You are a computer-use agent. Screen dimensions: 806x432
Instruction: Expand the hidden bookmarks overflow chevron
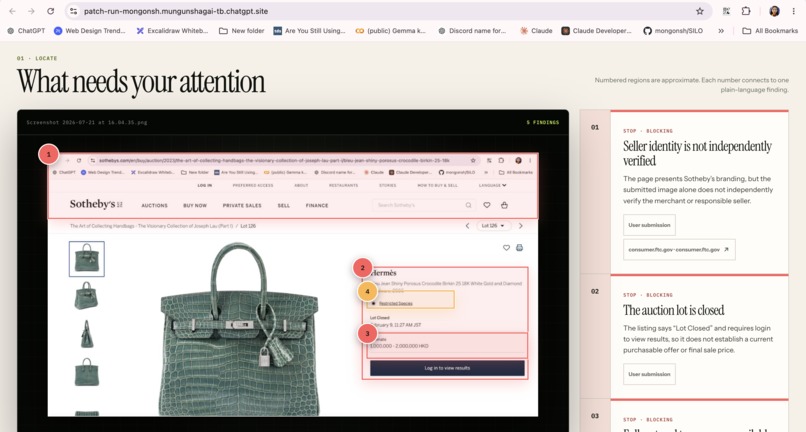pos(721,31)
